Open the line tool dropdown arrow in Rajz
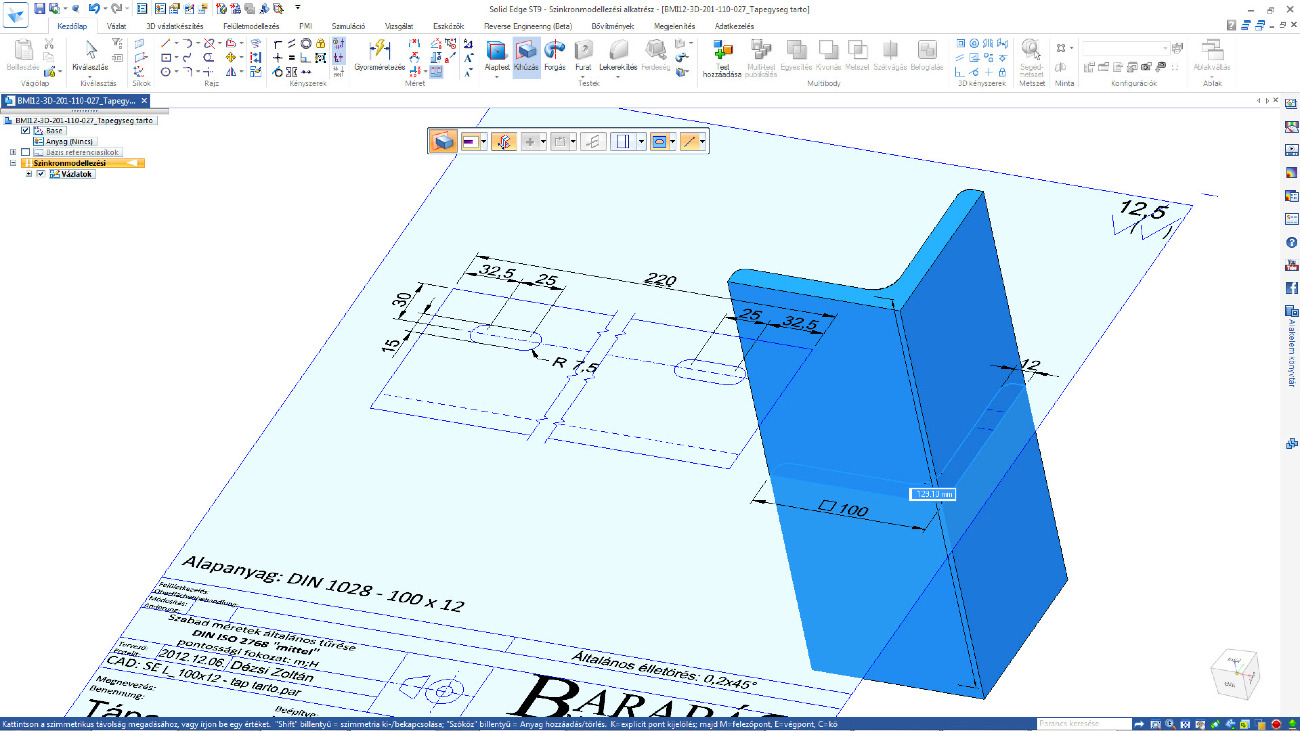 [177, 44]
